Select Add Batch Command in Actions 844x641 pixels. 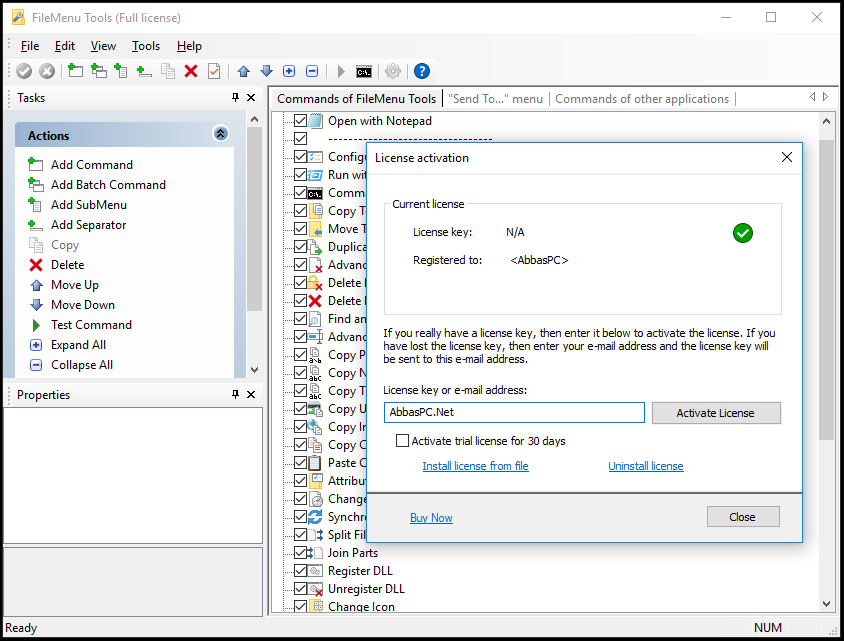[x=108, y=185]
